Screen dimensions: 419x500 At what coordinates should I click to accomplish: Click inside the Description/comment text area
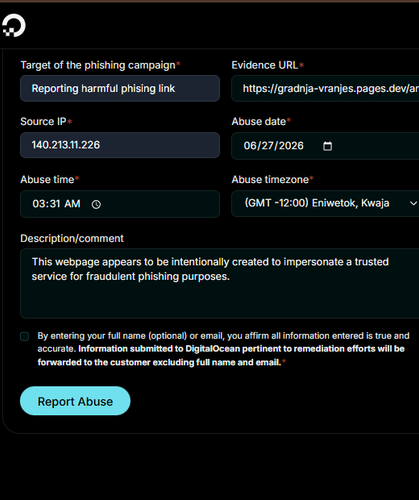coord(219,283)
